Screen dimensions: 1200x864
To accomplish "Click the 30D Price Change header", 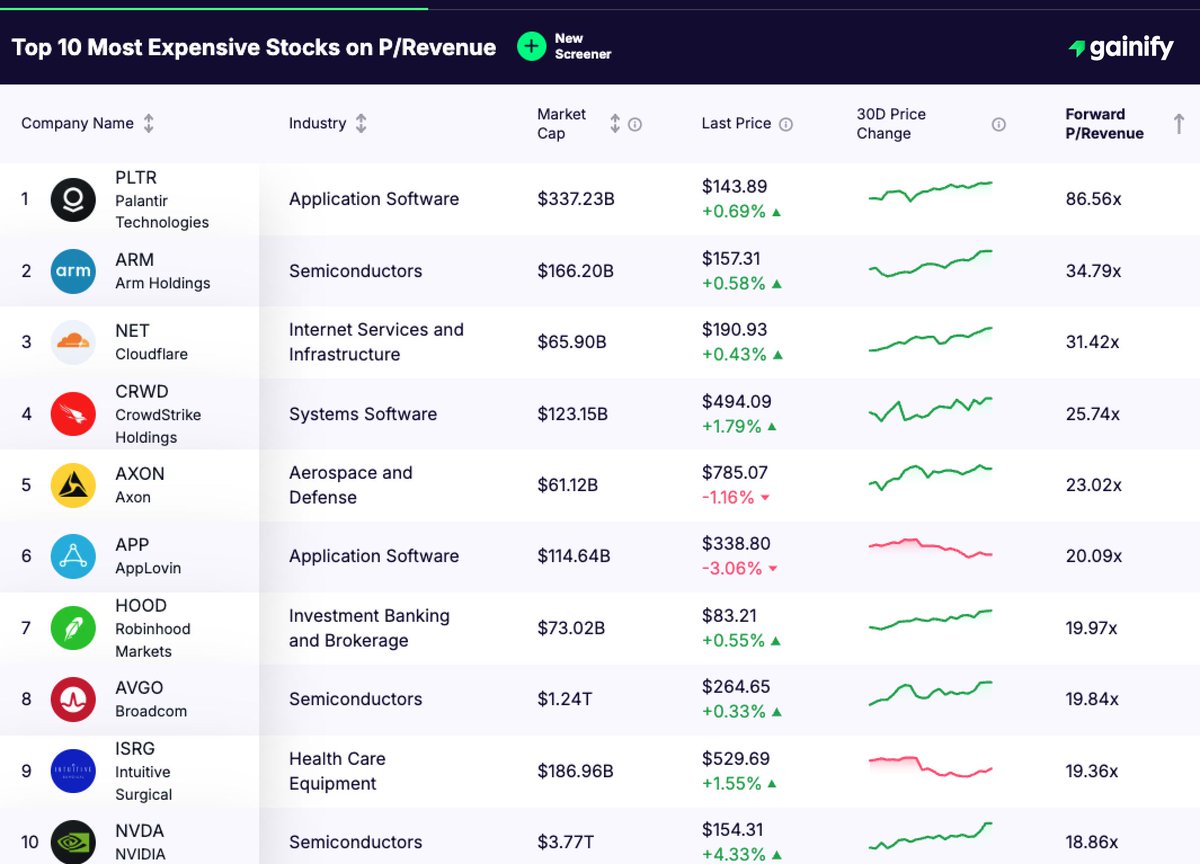I will click(891, 124).
